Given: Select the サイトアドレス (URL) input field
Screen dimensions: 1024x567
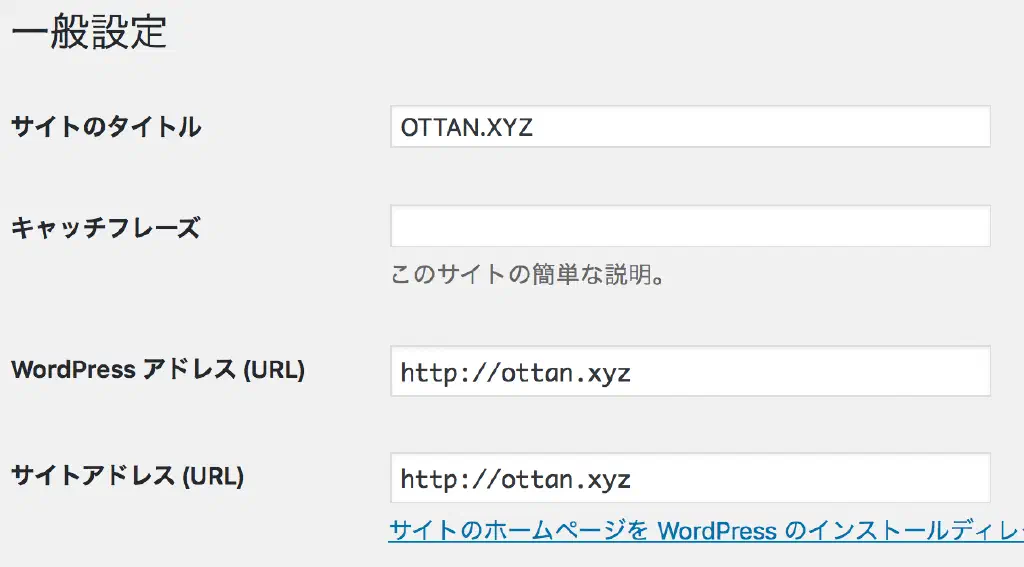Looking at the screenshot, I should [x=690, y=478].
